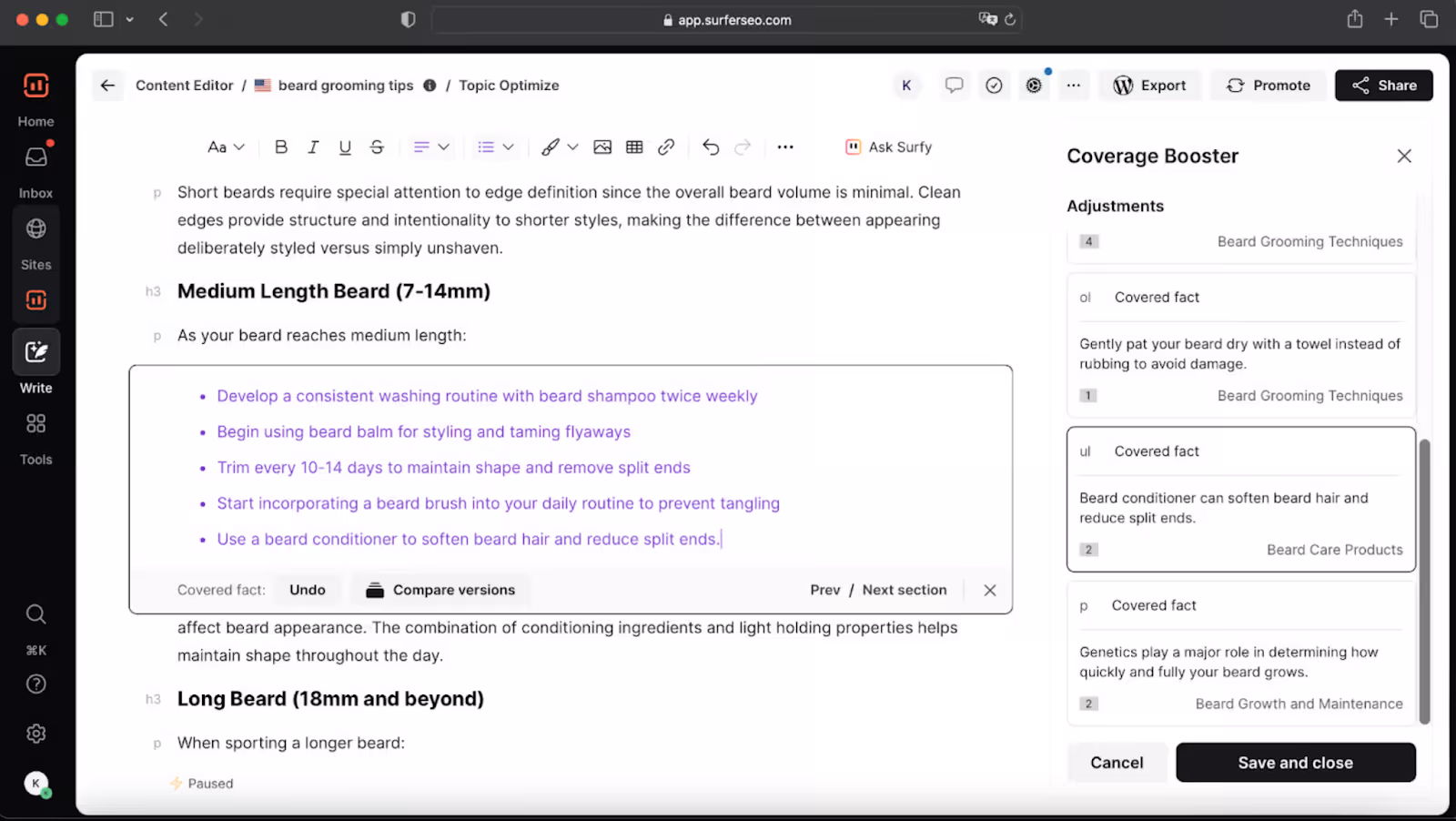This screenshot has width=1456, height=821.
Task: Expand the bullet list type dropdown
Action: 496,147
